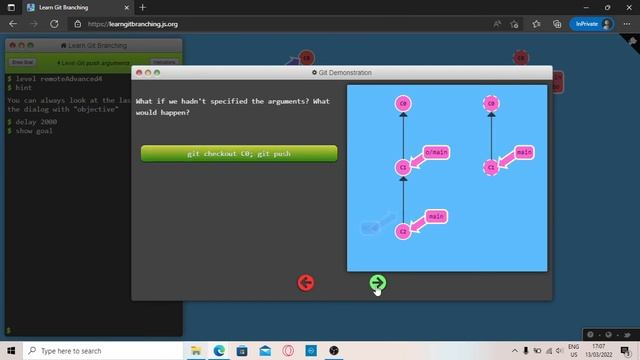Click the address bar URL
Image resolution: width=640 pixels, height=360 pixels.
[133, 24]
